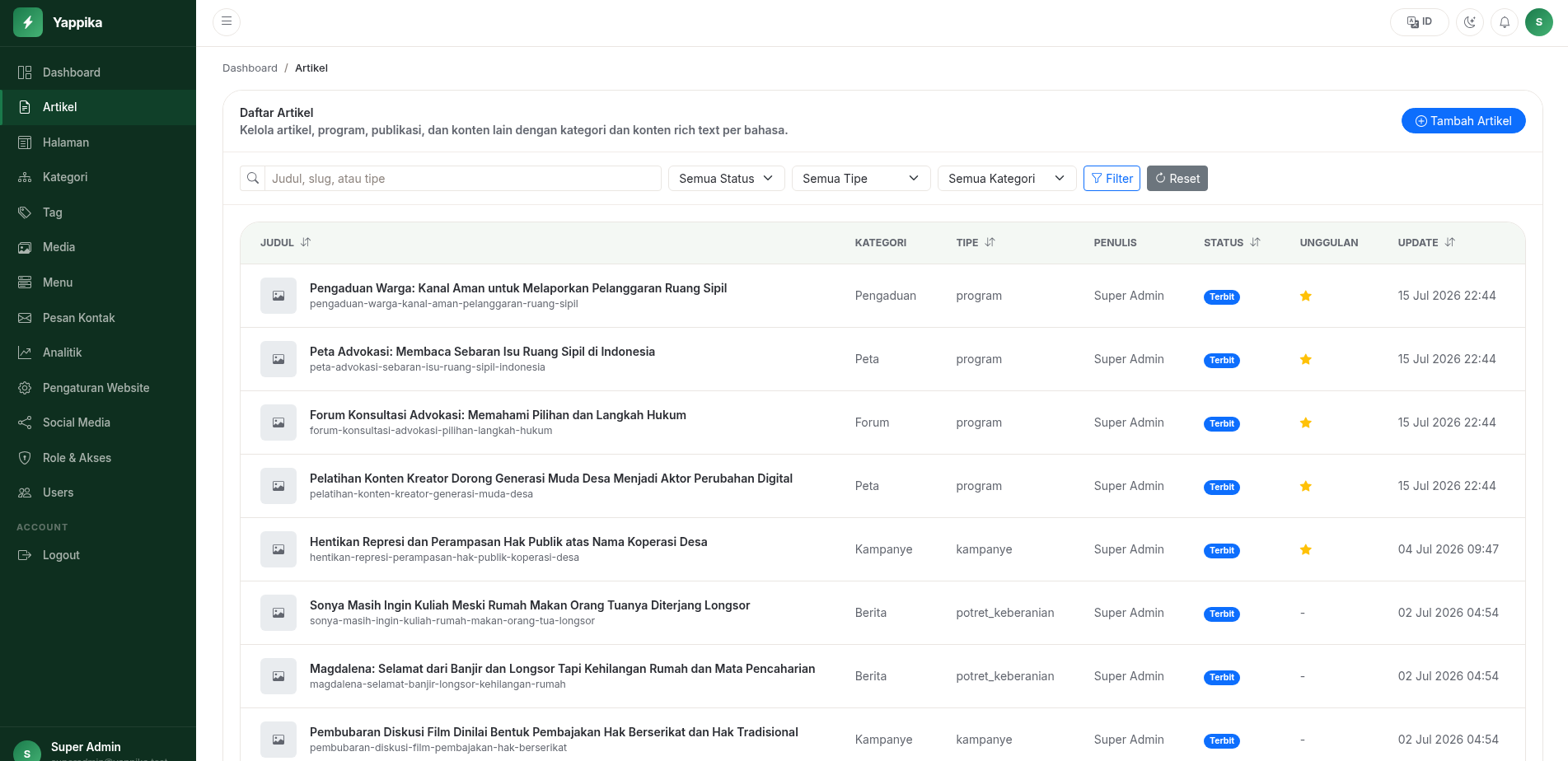Toggle featured star for Hentikan Represi article
This screenshot has width=1568, height=761.
(x=1306, y=549)
